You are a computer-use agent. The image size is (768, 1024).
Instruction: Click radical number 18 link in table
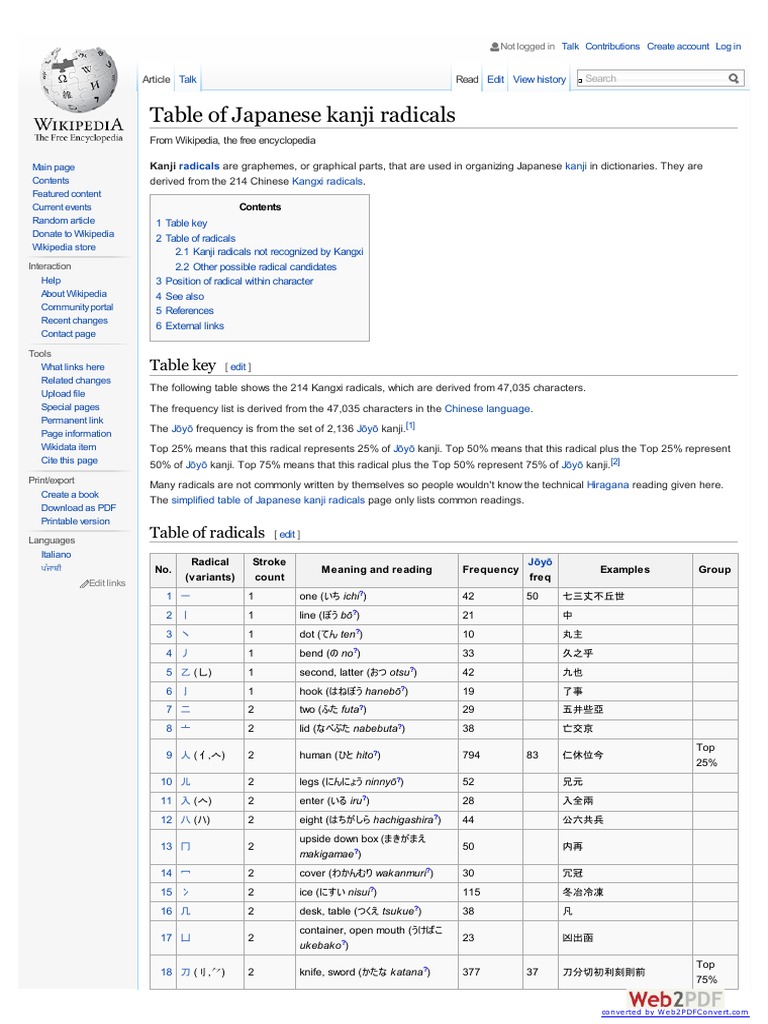click(167, 972)
